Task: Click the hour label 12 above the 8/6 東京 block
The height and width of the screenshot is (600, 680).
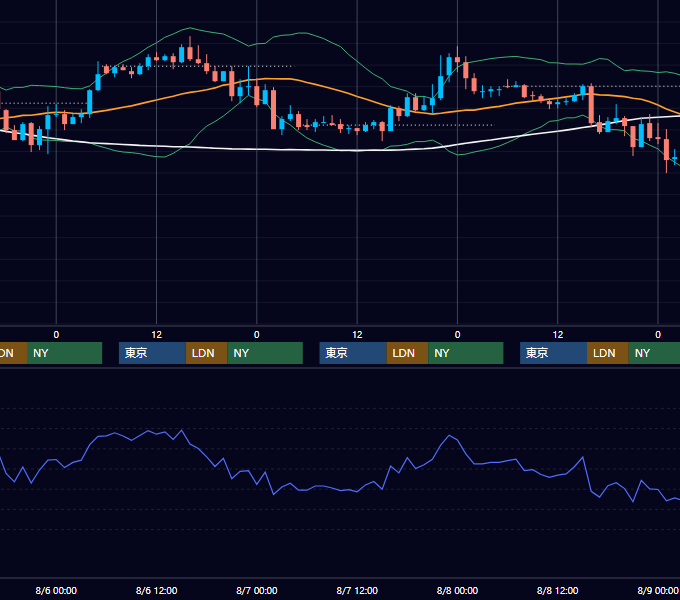Action: 157,335
